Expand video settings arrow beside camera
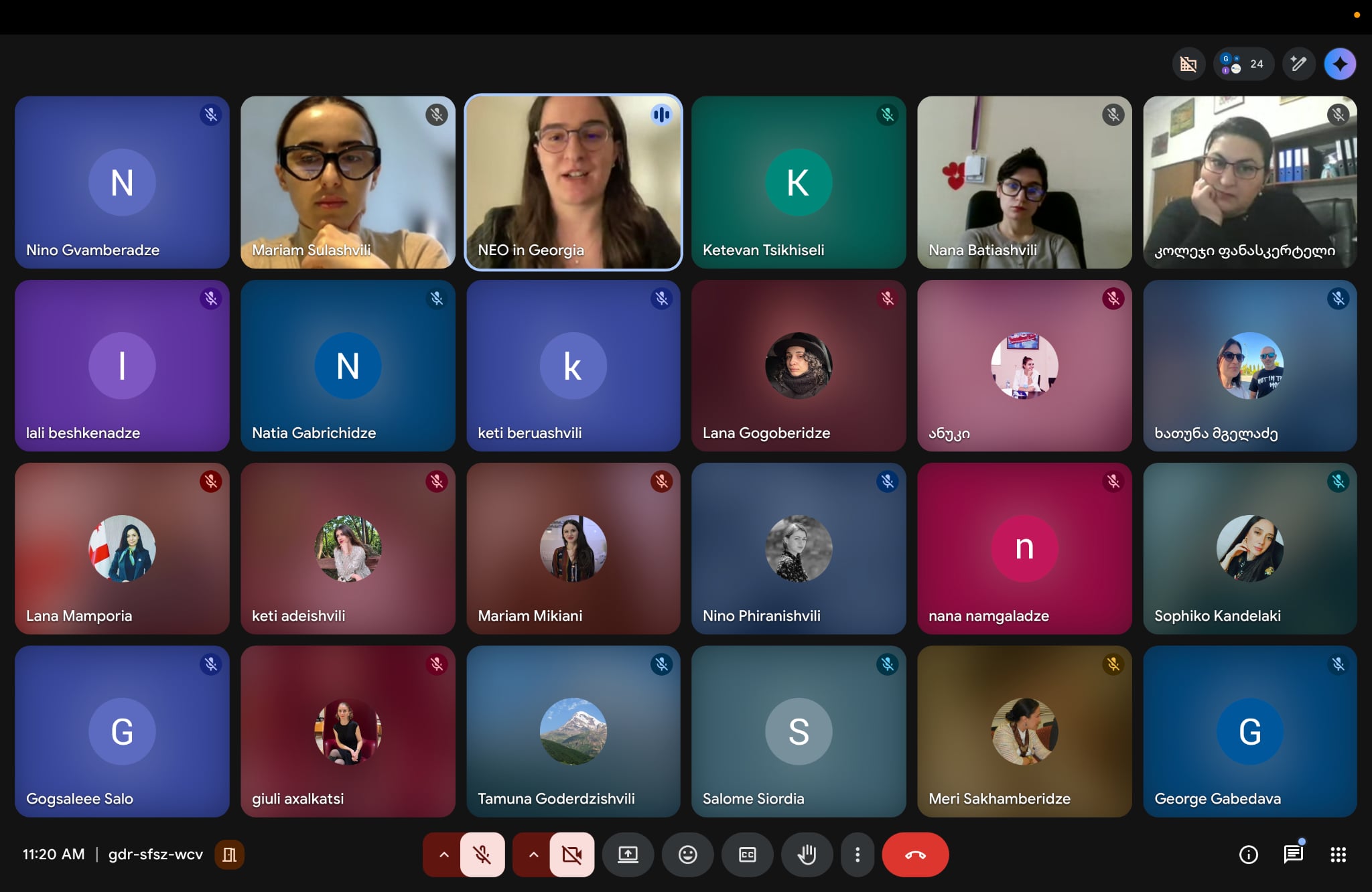Image resolution: width=1372 pixels, height=892 pixels. pyautogui.click(x=533, y=854)
